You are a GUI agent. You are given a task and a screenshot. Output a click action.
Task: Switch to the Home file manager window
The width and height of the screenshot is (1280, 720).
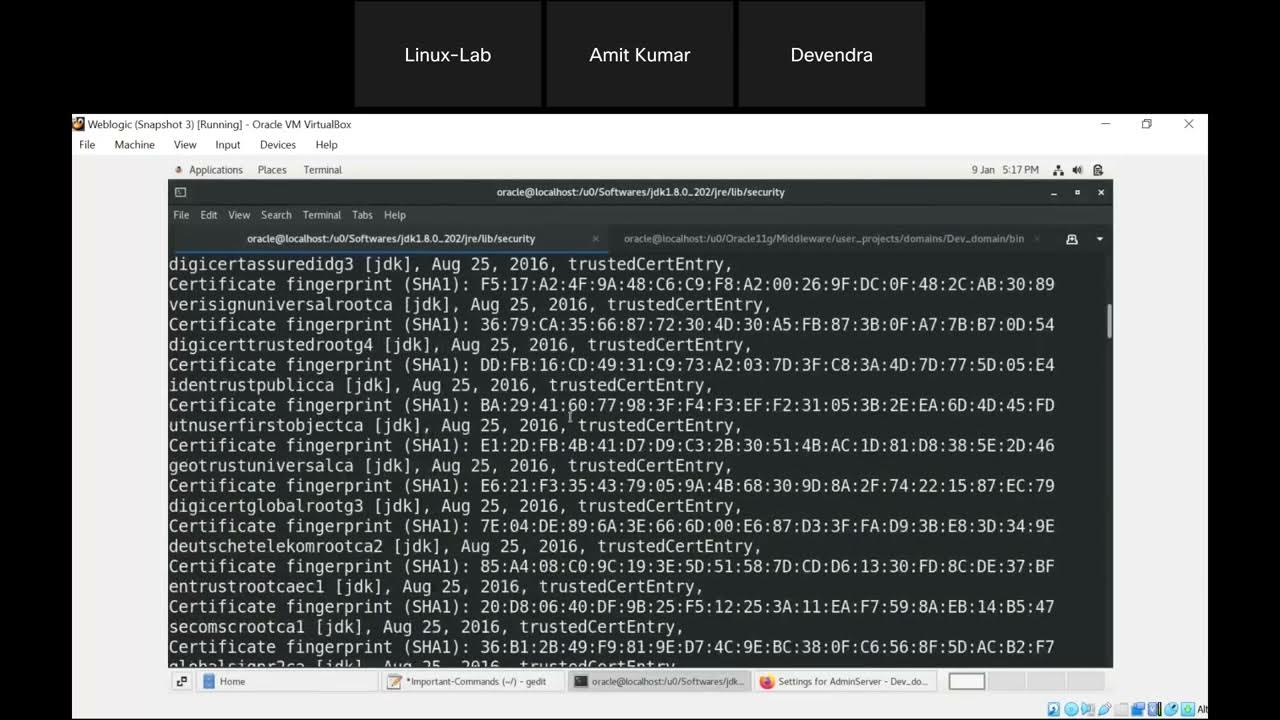click(287, 681)
